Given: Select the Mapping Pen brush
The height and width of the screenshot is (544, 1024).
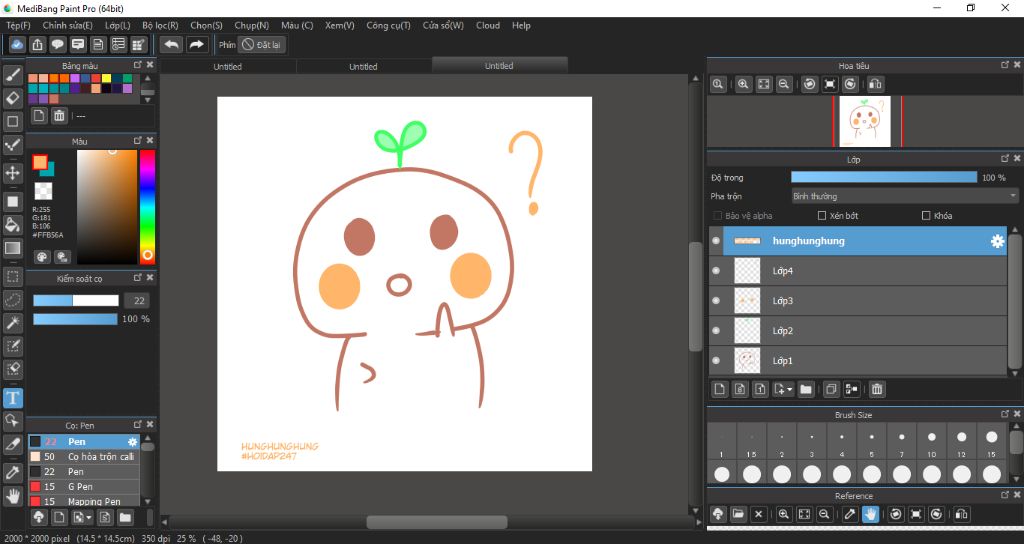Looking at the screenshot, I should pos(84,502).
